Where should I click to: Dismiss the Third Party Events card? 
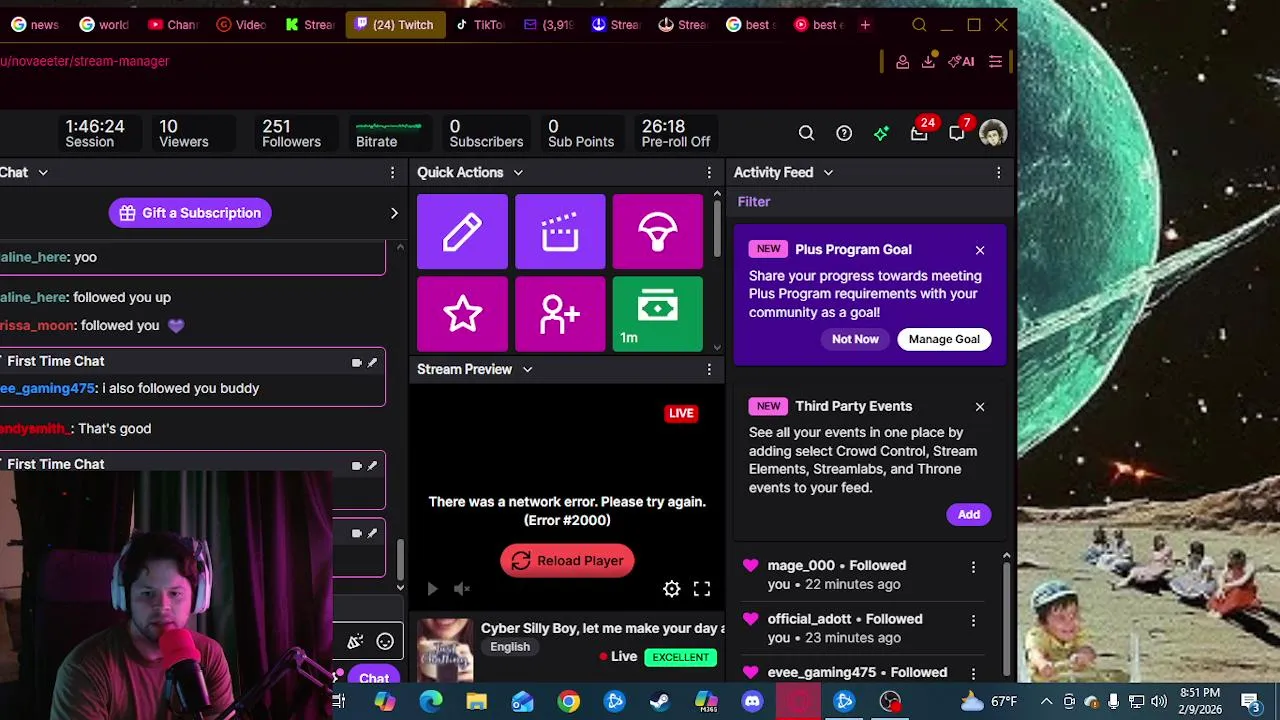click(980, 407)
